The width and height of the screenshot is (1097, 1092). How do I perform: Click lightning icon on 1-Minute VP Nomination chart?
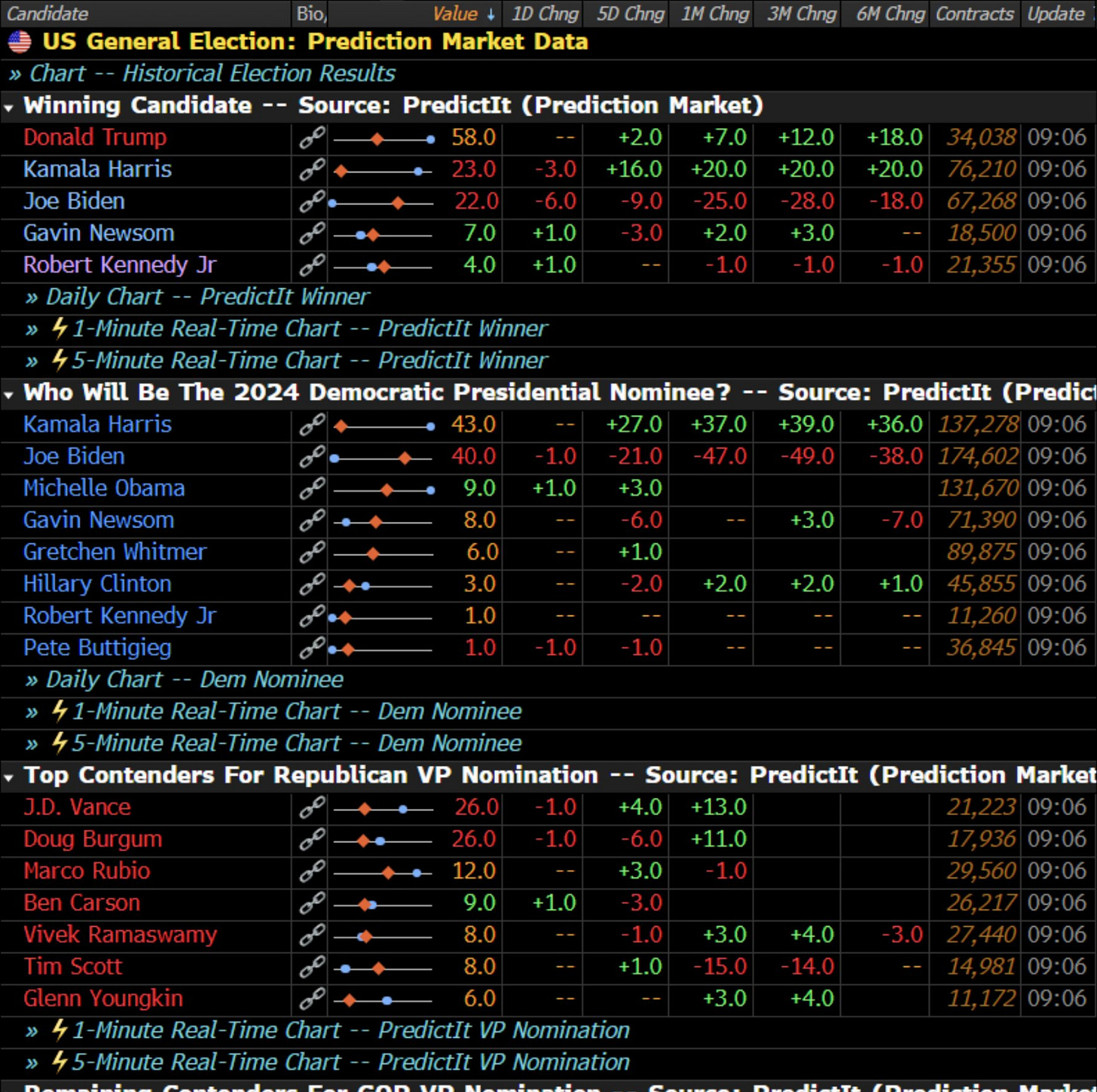(x=60, y=1029)
